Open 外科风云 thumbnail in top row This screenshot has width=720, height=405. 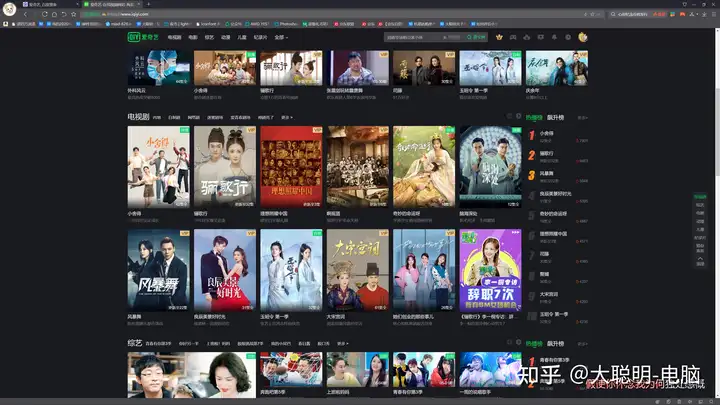pos(158,68)
